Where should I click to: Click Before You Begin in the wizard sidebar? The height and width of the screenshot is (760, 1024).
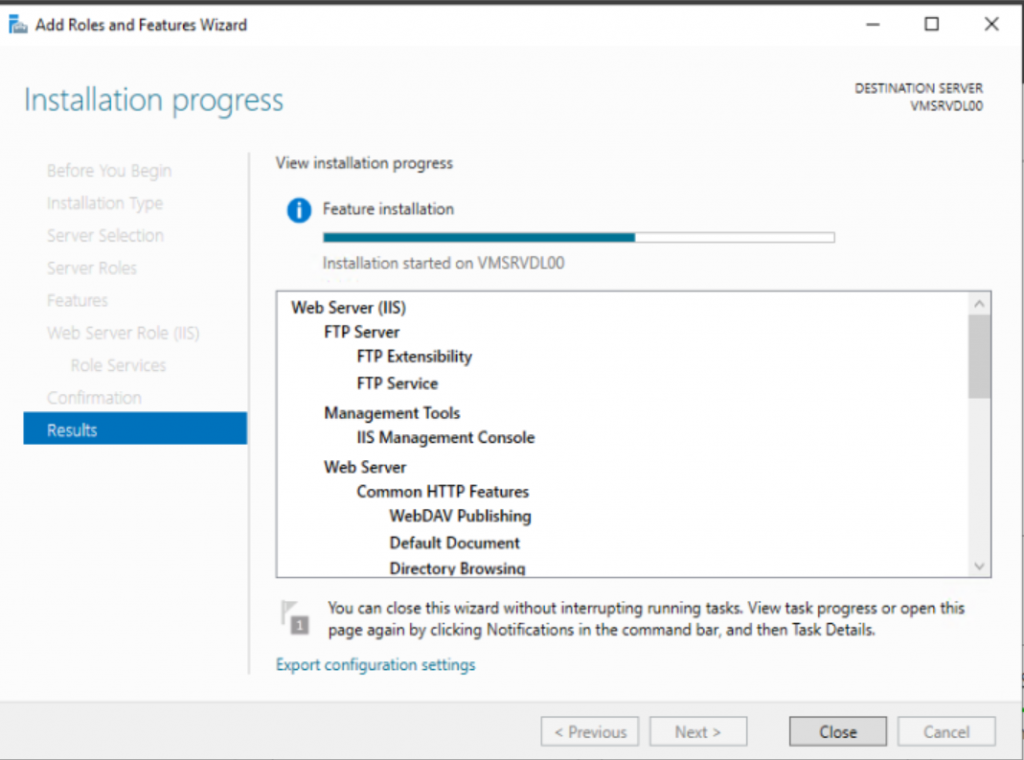[108, 171]
